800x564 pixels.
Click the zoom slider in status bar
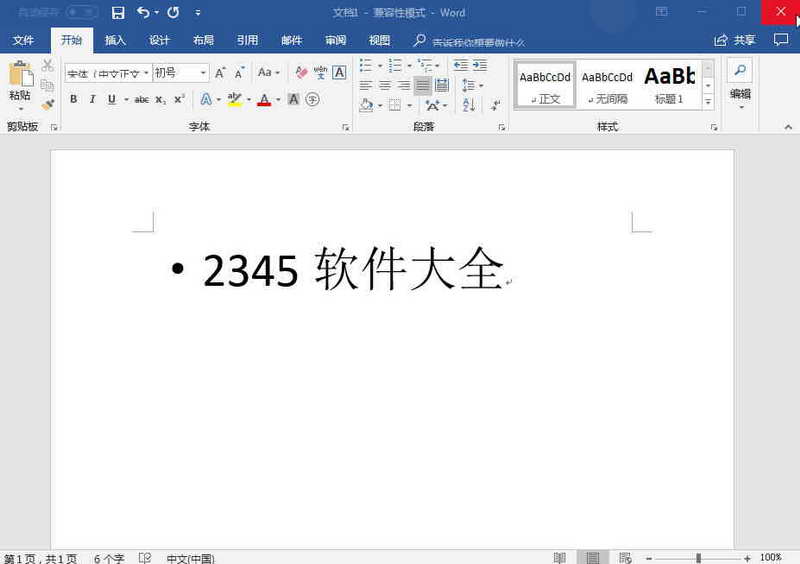[x=698, y=558]
